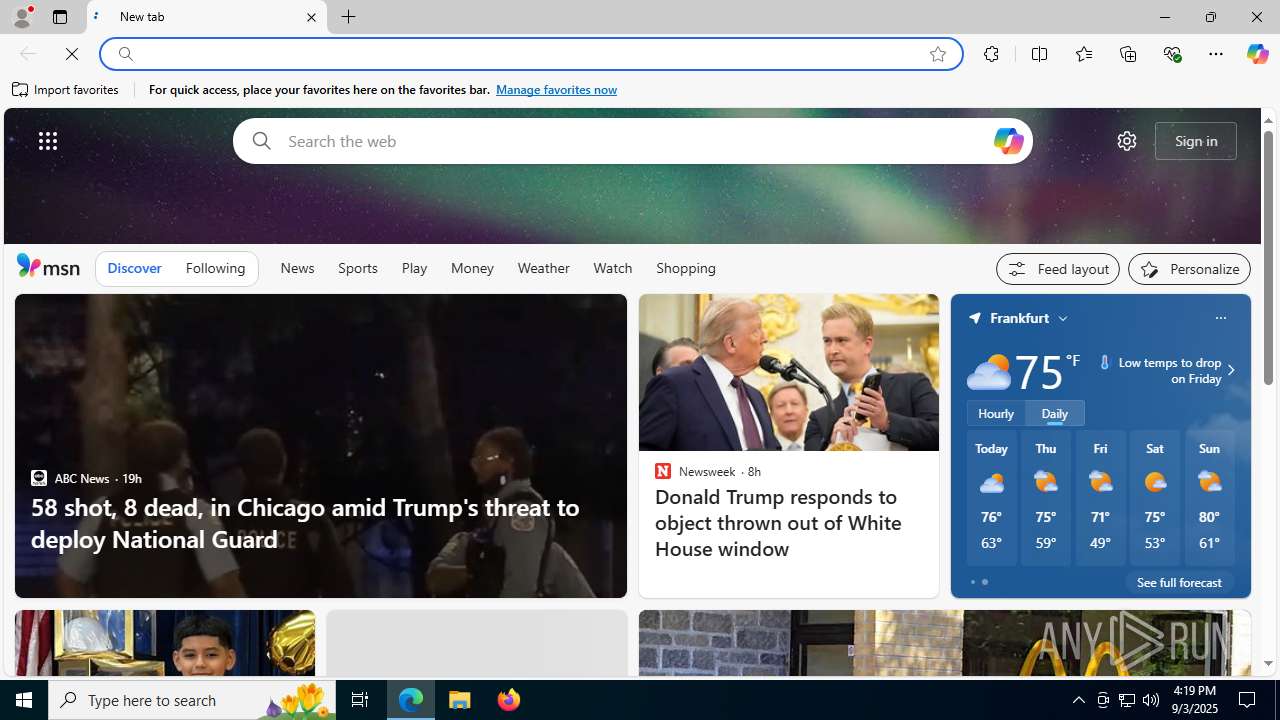Open the Play tab
Screen dimensions: 1280x720
[x=414, y=268]
